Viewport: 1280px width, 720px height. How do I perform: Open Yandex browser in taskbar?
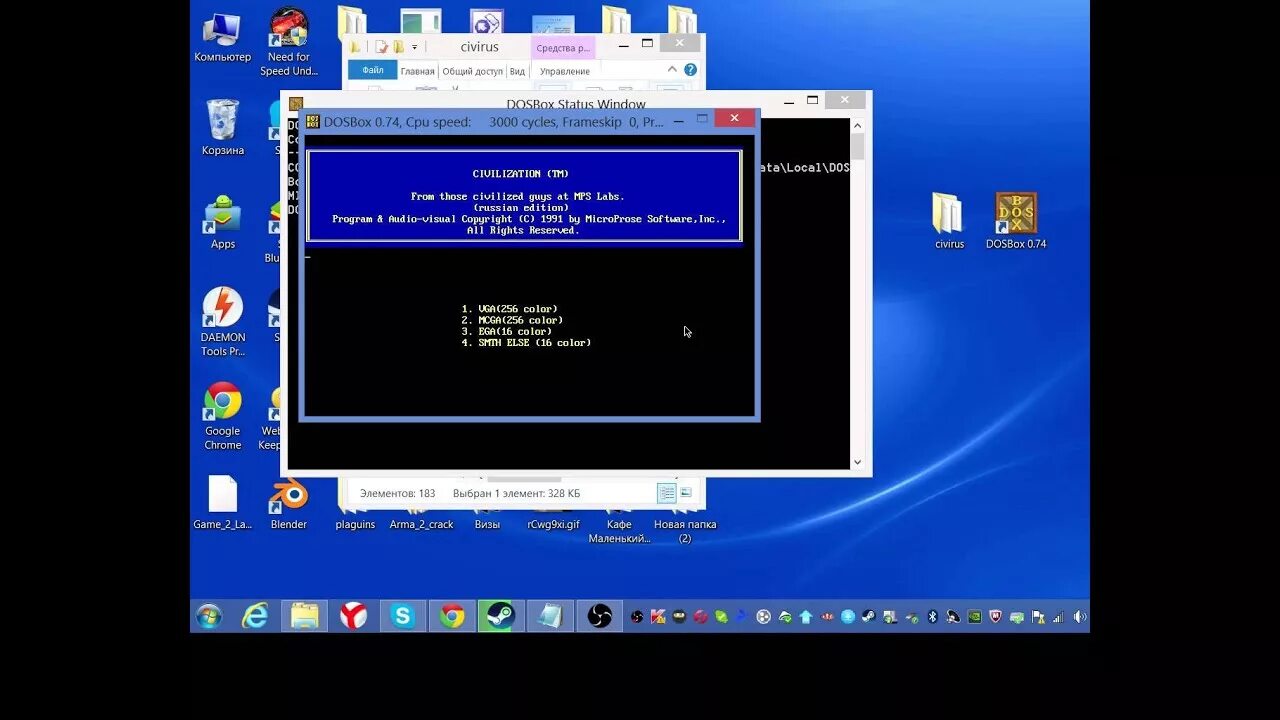point(353,616)
